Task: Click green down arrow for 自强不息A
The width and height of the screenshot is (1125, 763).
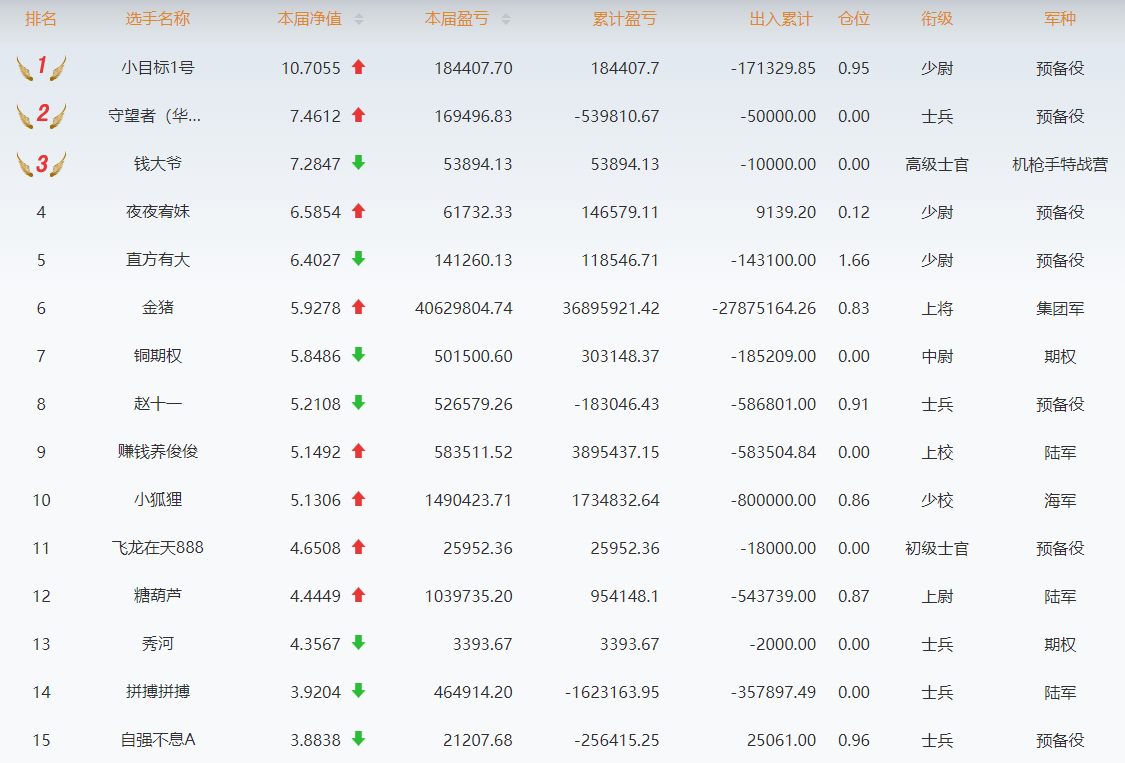Action: tap(359, 739)
